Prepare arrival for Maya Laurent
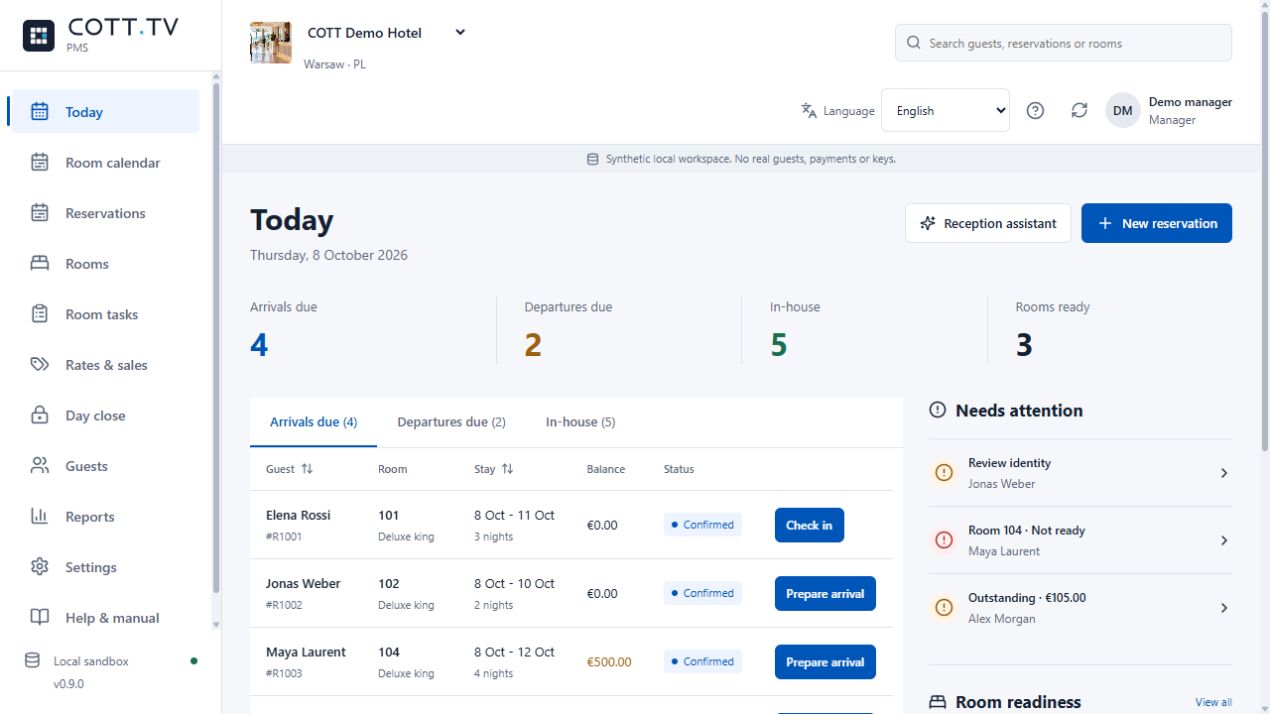The height and width of the screenshot is (714, 1270). pos(825,662)
